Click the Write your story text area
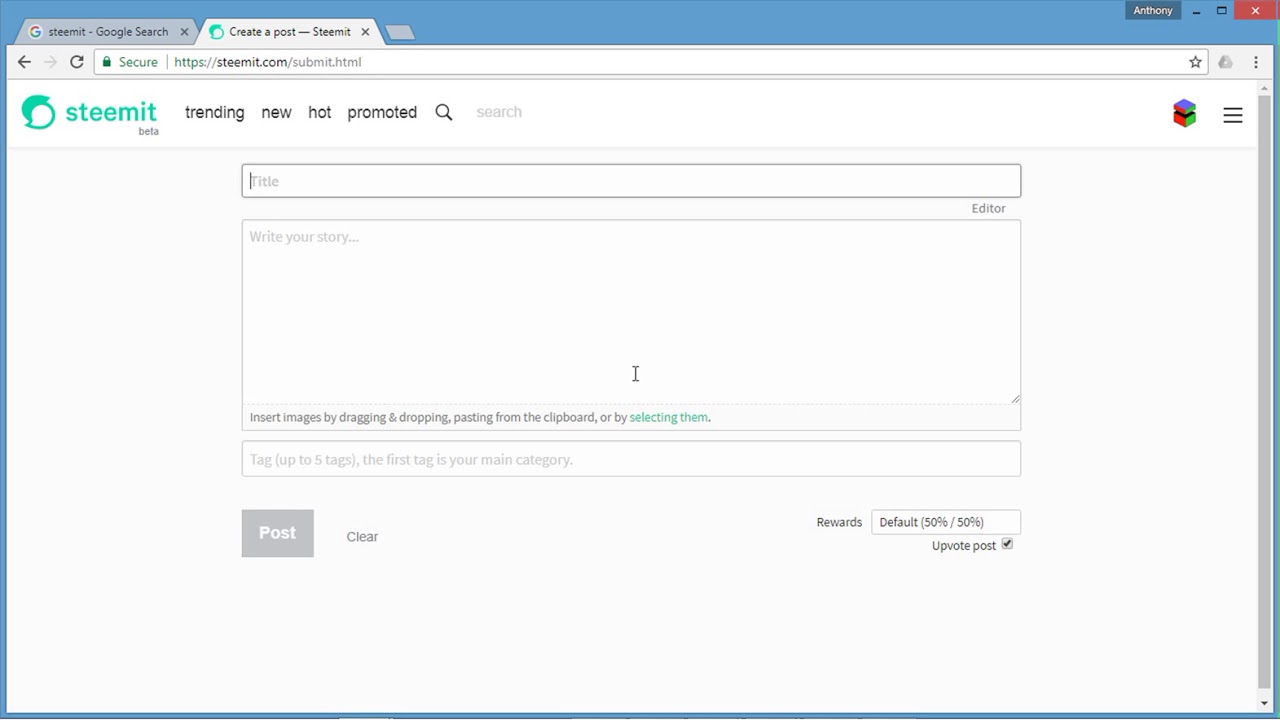The image size is (1280, 720). tap(631, 312)
